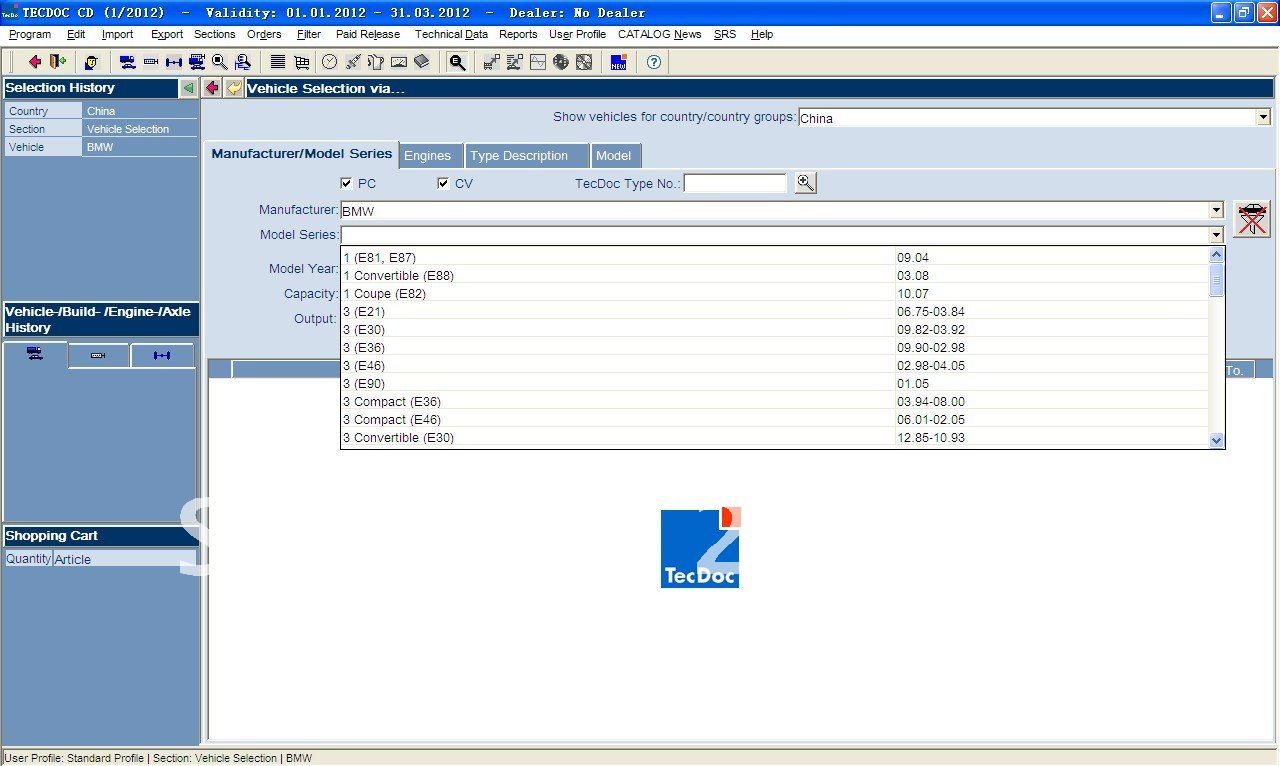Select '3 Compact (E36)' model series
The height and width of the screenshot is (766, 1280).
(775, 402)
